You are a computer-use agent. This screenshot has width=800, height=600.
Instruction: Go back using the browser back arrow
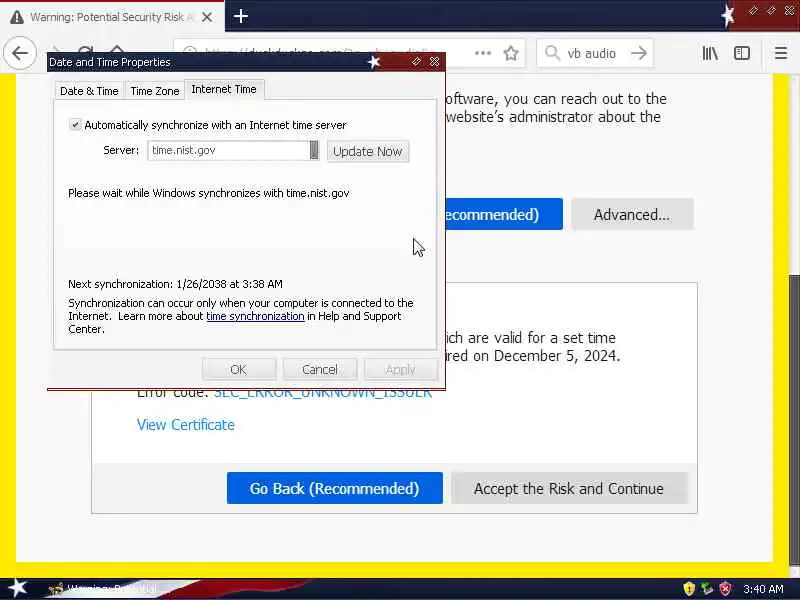point(20,53)
